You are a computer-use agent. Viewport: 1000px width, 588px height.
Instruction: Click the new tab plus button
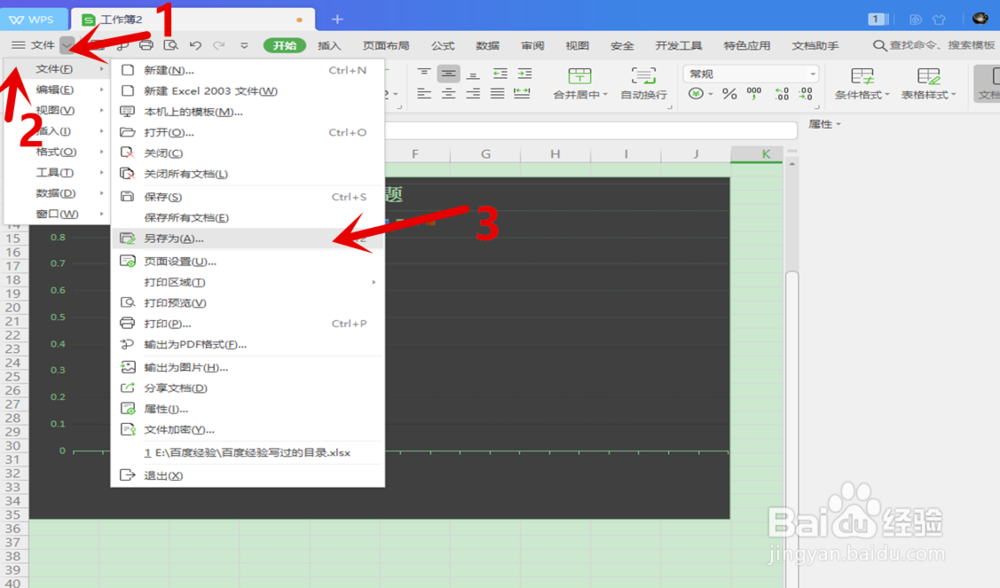pyautogui.click(x=337, y=19)
